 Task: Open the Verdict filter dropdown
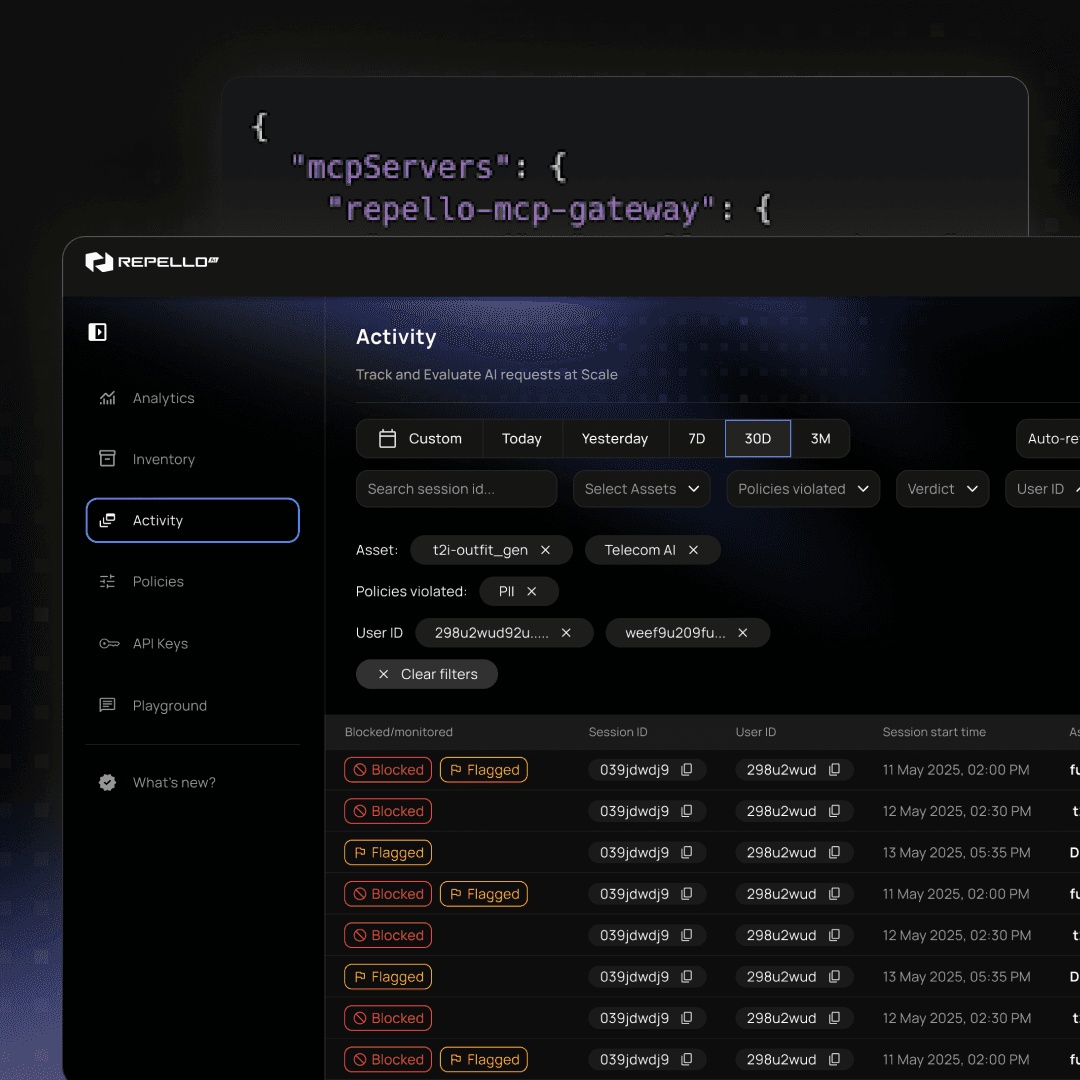point(942,488)
